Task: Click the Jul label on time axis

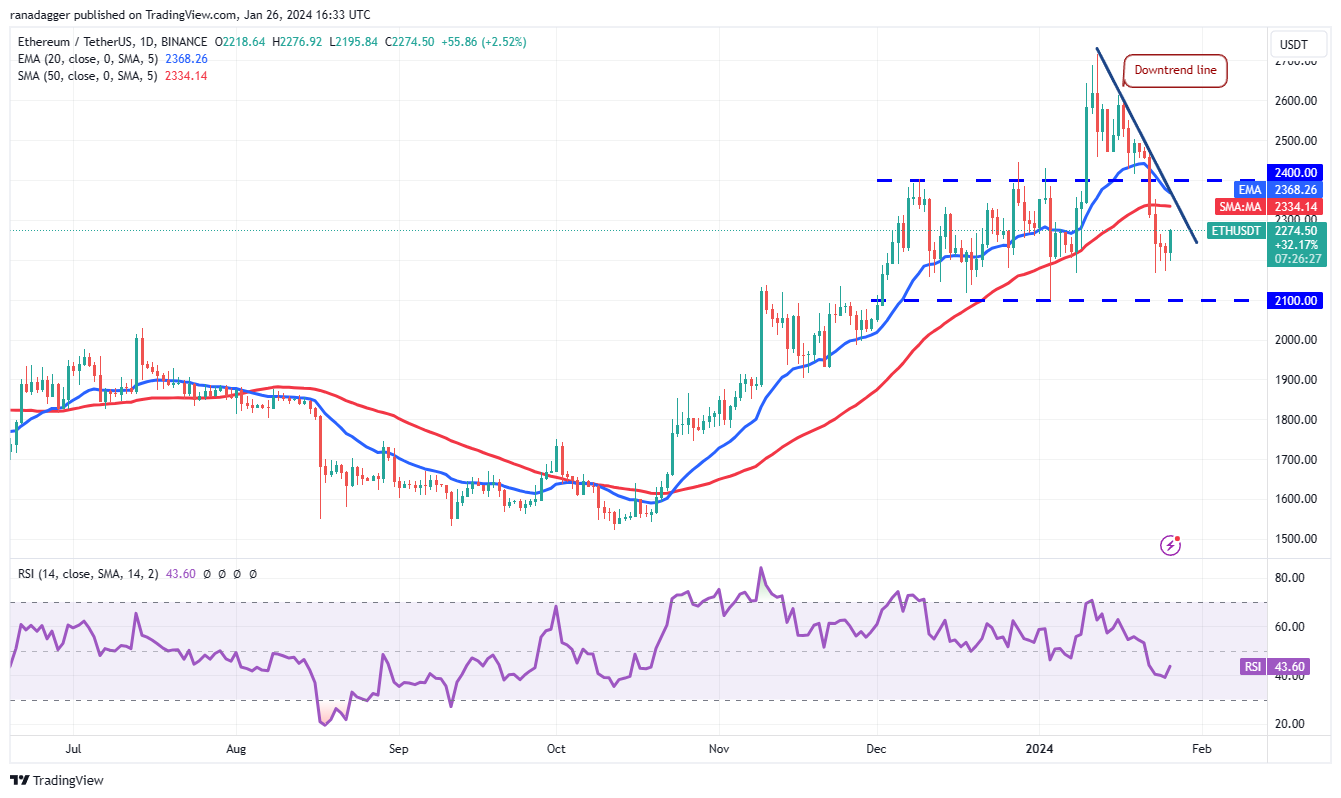Action: [x=73, y=747]
